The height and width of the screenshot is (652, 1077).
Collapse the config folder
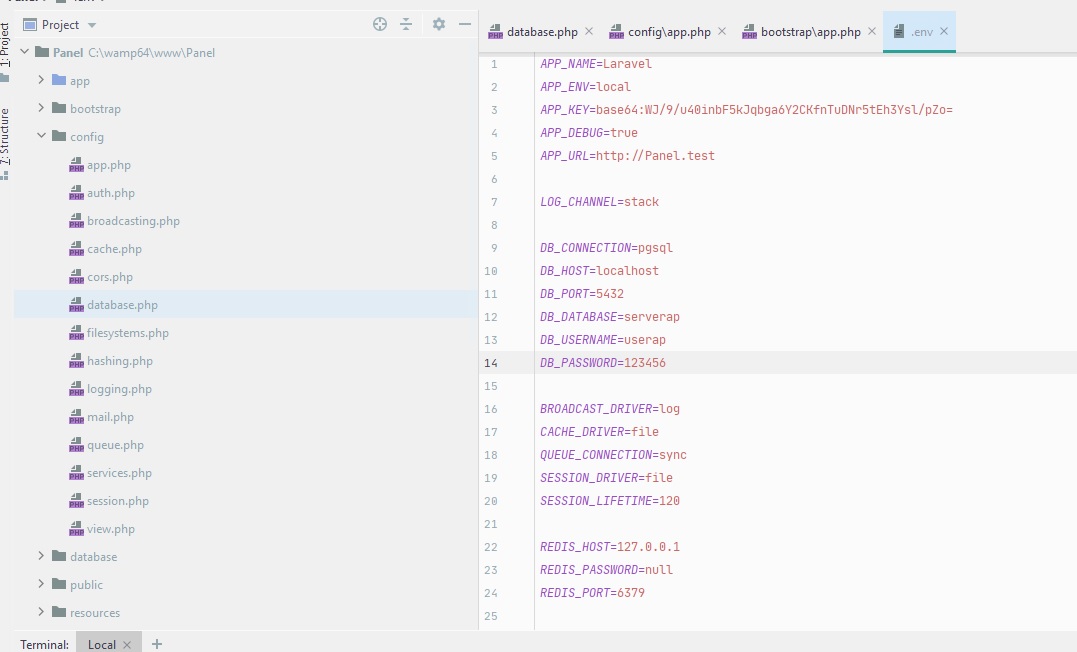(41, 137)
